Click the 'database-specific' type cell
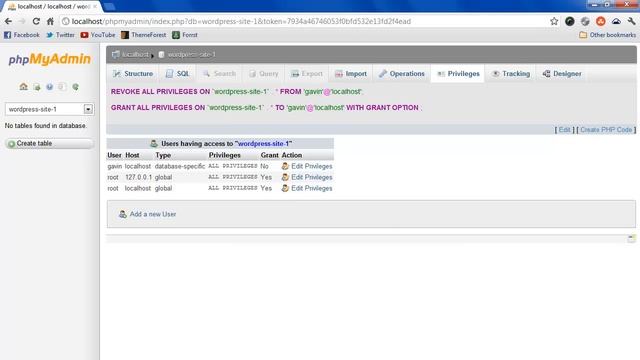The image size is (640, 360). point(180,166)
